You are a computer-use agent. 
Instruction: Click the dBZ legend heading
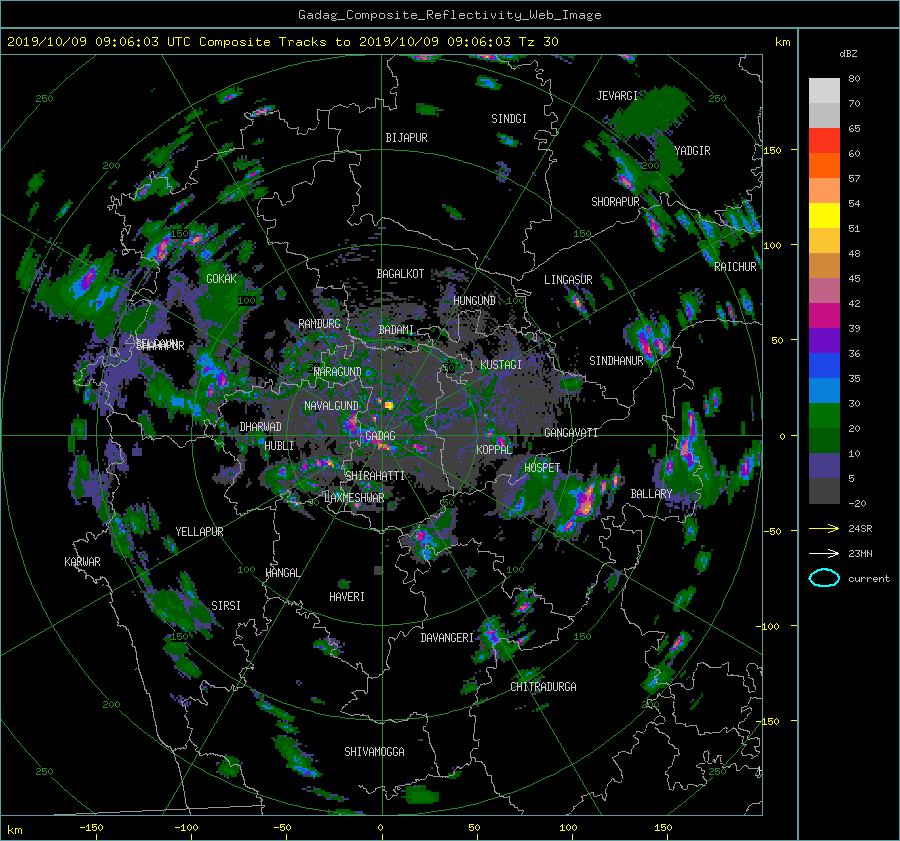848,54
